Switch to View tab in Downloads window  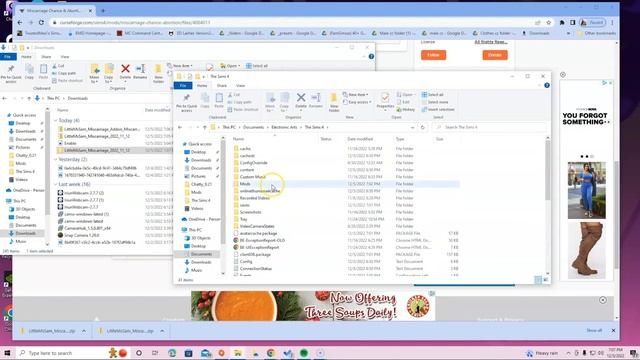coord(64,57)
